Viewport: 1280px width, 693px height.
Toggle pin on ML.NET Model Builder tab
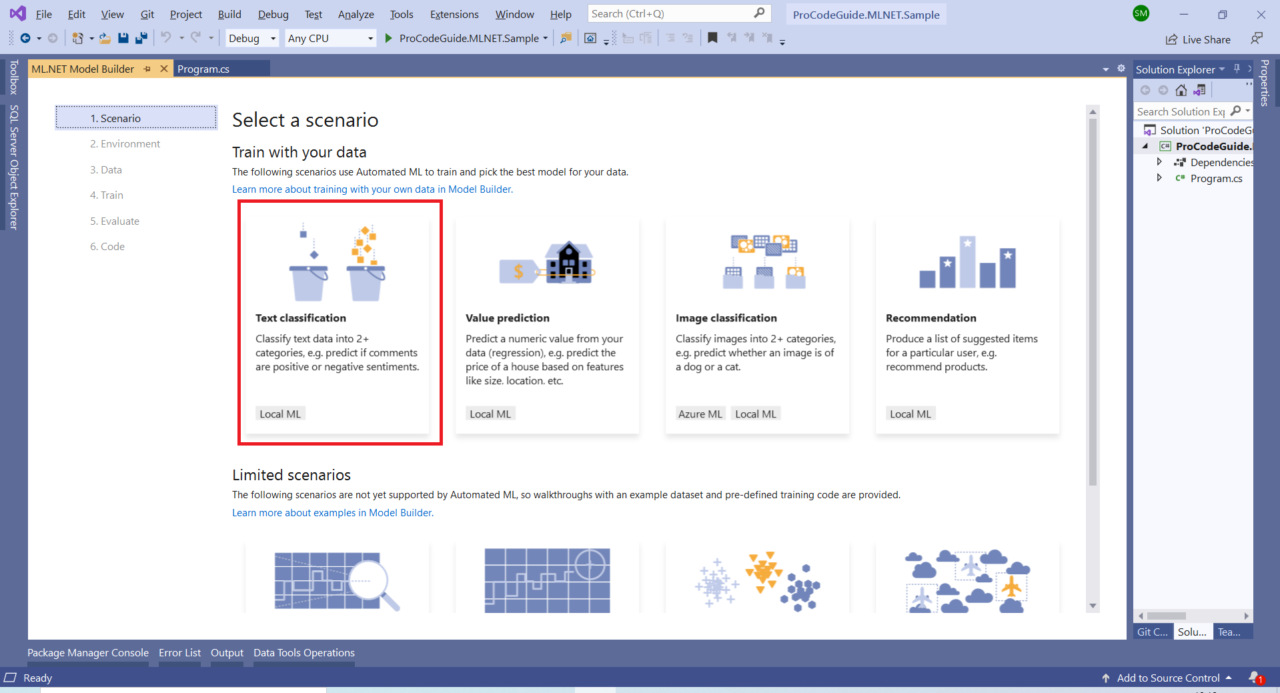pyautogui.click(x=147, y=69)
